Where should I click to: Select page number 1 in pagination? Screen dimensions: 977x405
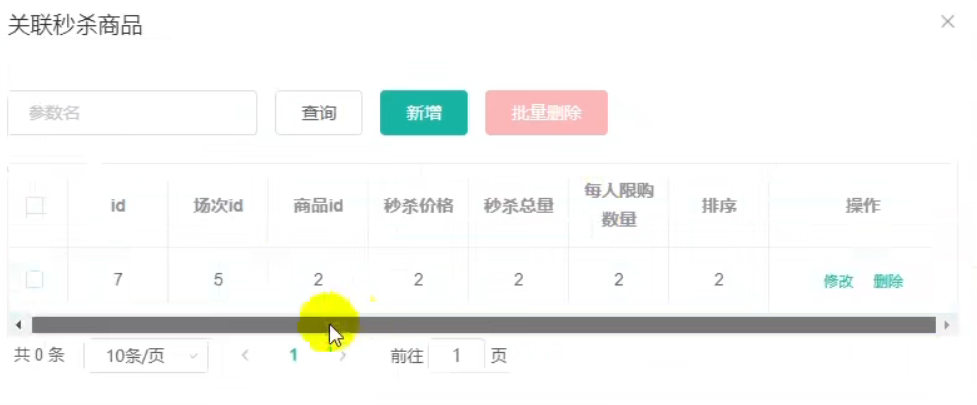(x=294, y=356)
